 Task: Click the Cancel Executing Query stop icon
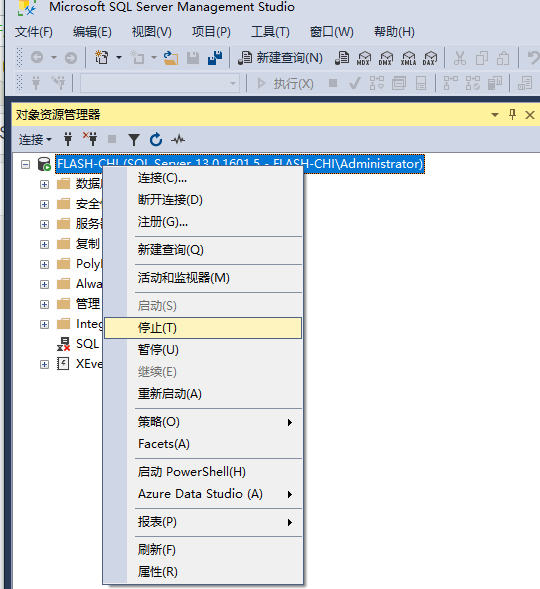coord(332,83)
